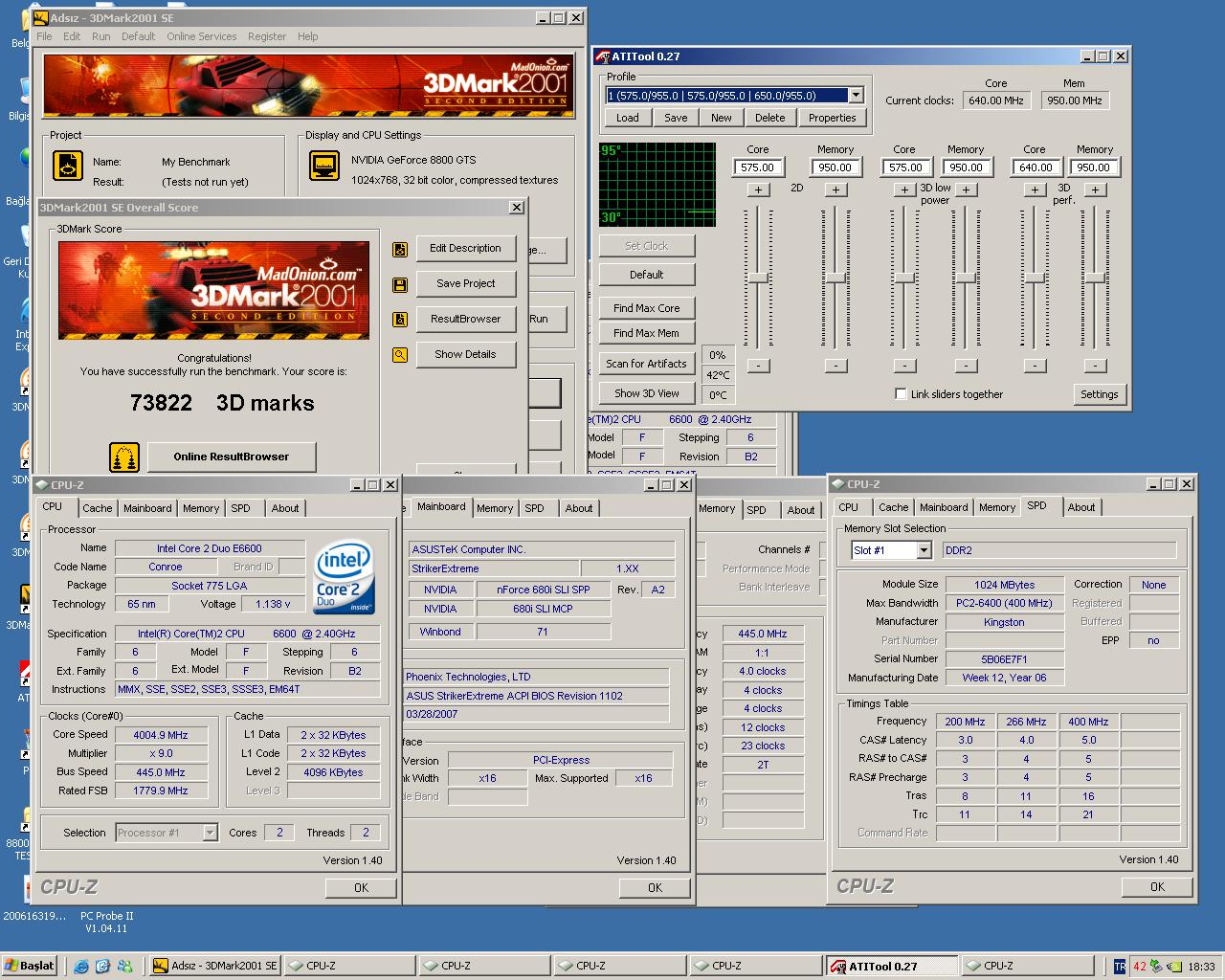The image size is (1225, 980).
Task: Click the ResultBrowser icon beside its button
Action: click(400, 320)
